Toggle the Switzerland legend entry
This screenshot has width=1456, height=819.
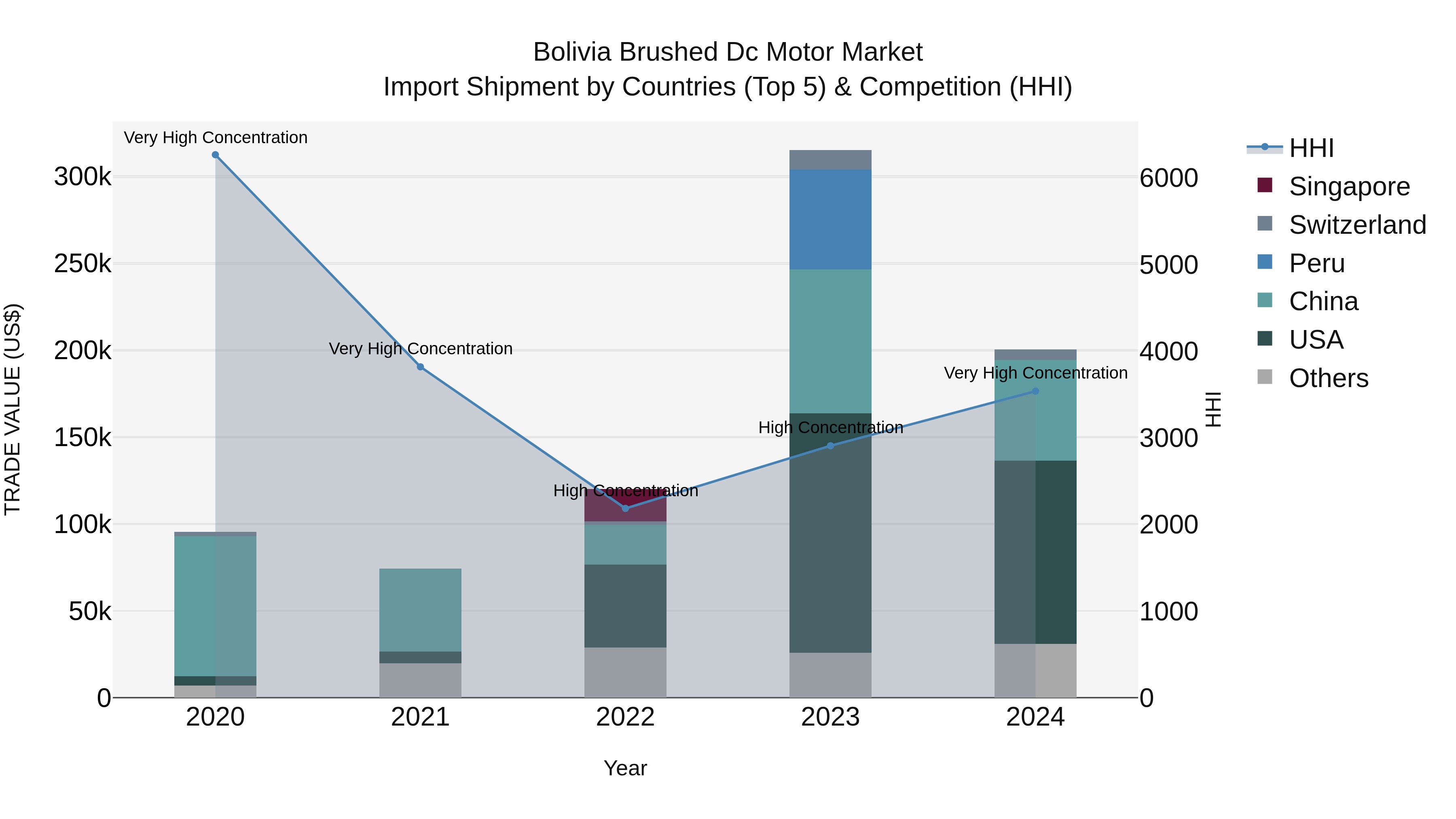(x=1342, y=224)
